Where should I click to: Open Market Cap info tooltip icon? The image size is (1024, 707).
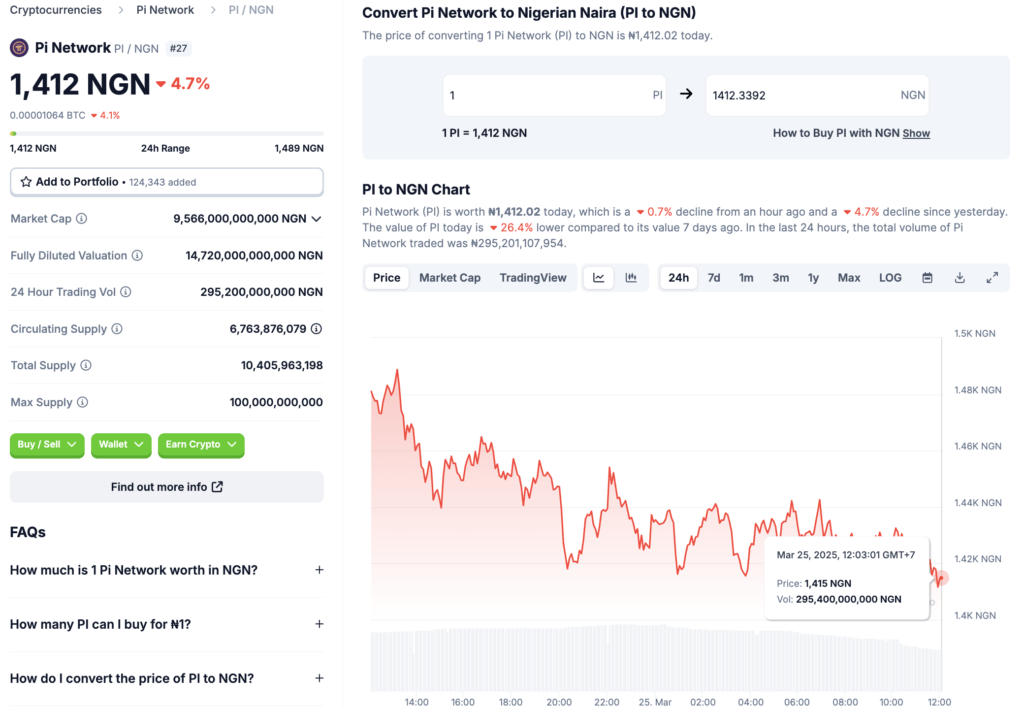pos(82,219)
